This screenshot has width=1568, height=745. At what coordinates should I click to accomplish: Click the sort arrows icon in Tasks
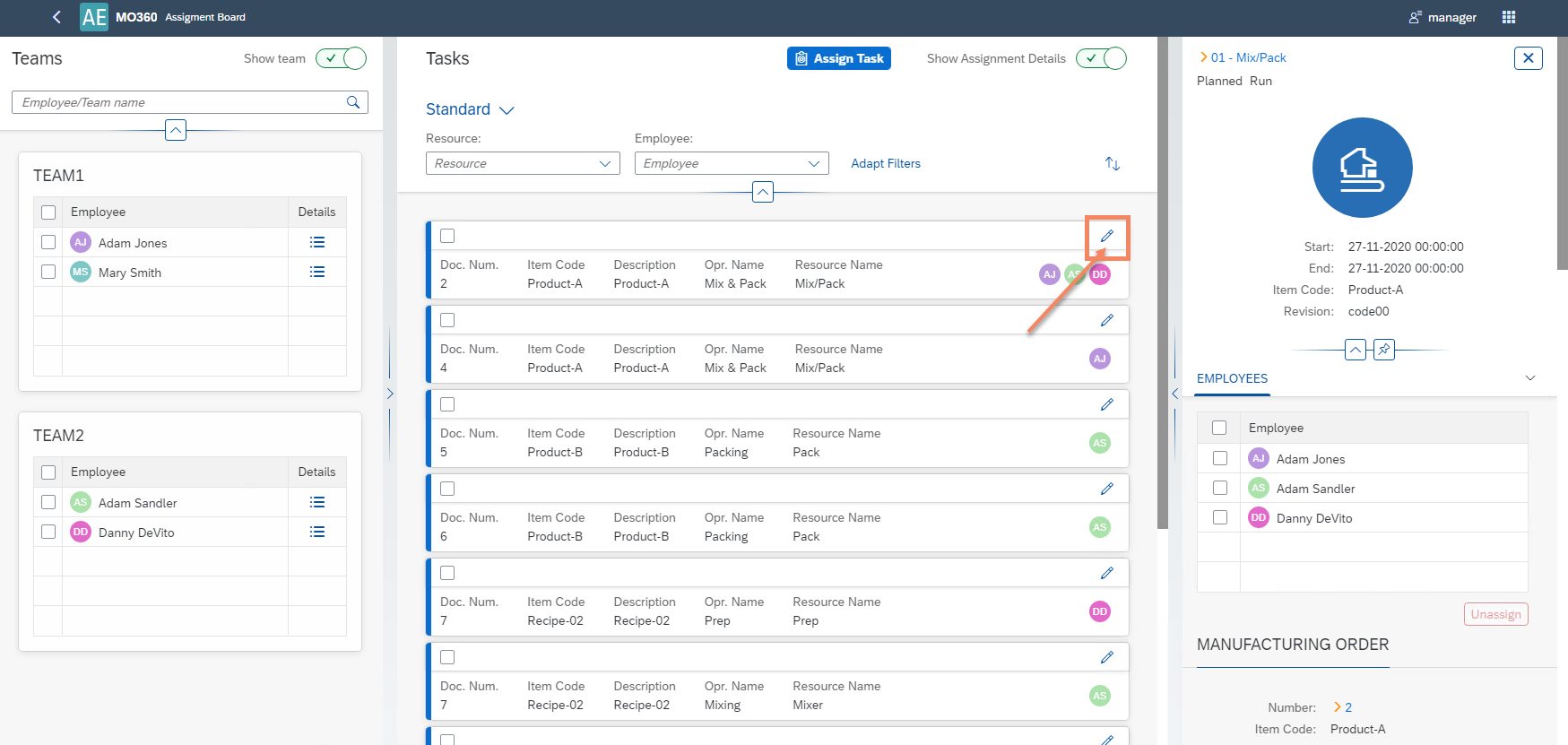[1113, 163]
